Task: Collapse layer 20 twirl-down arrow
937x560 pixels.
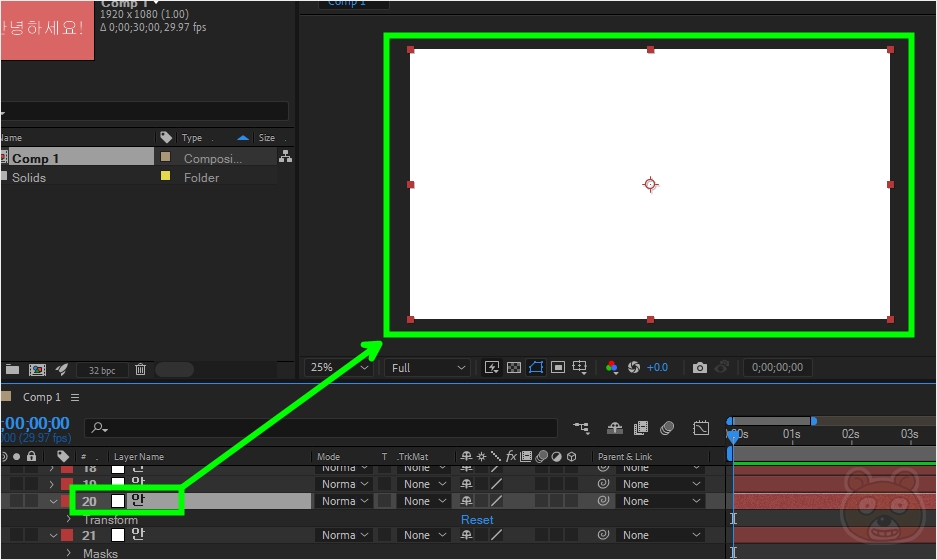Action: [53, 501]
